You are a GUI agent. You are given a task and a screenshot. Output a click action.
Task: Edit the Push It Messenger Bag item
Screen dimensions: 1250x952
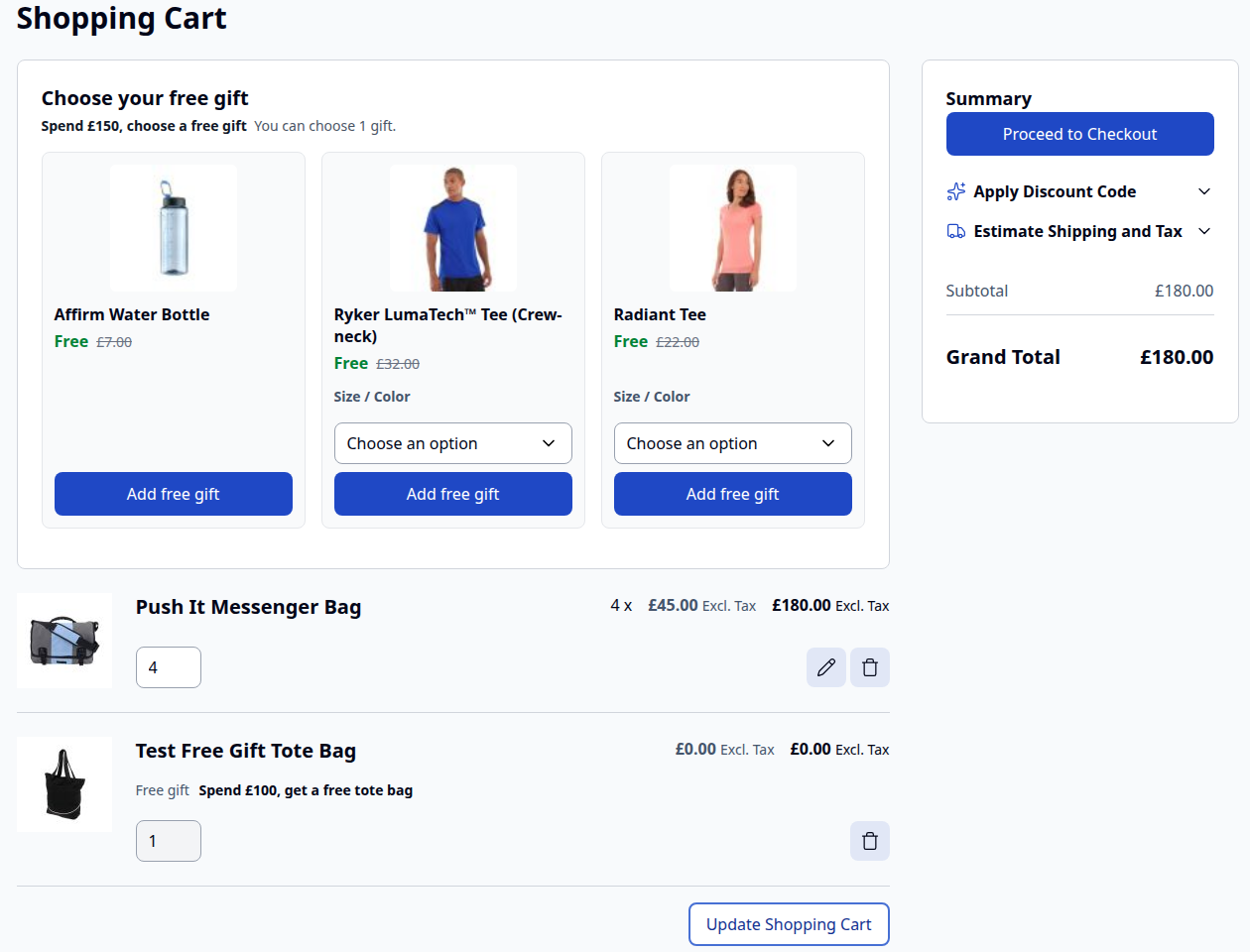pos(825,667)
